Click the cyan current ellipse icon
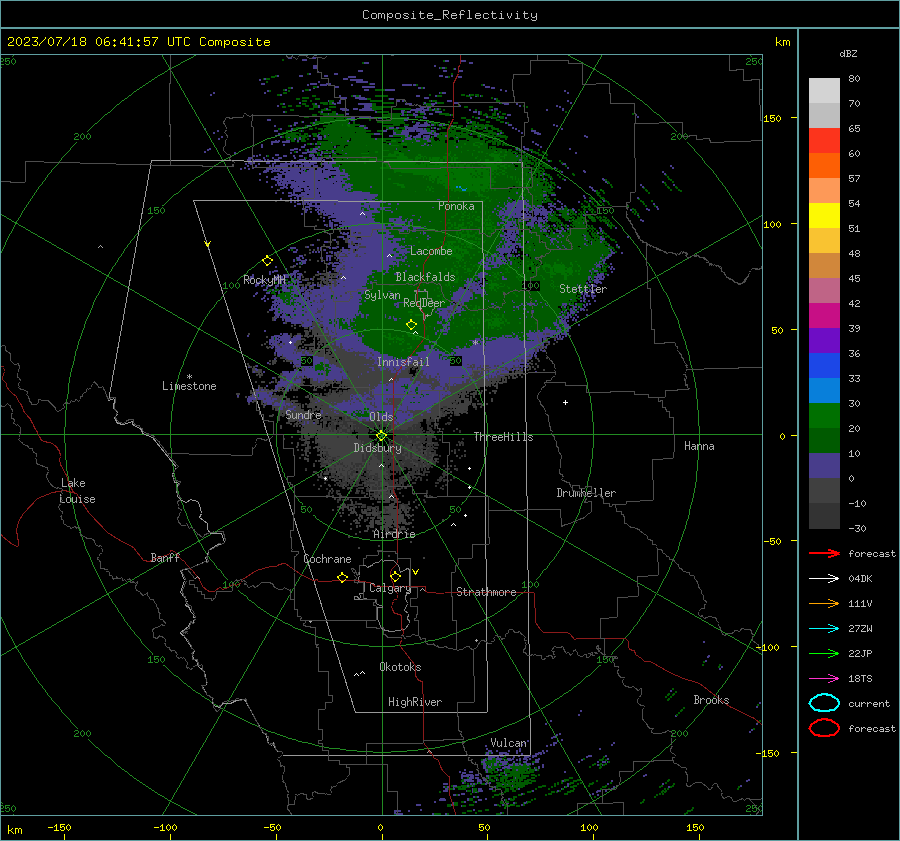This screenshot has width=900, height=841. click(824, 703)
